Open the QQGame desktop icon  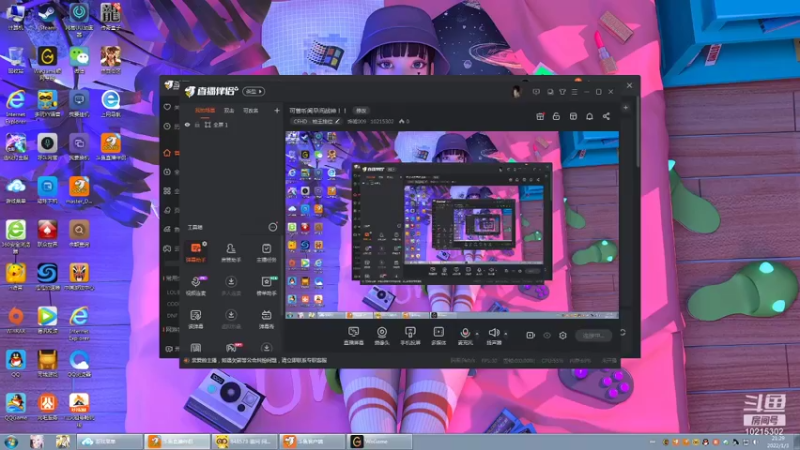(16, 407)
